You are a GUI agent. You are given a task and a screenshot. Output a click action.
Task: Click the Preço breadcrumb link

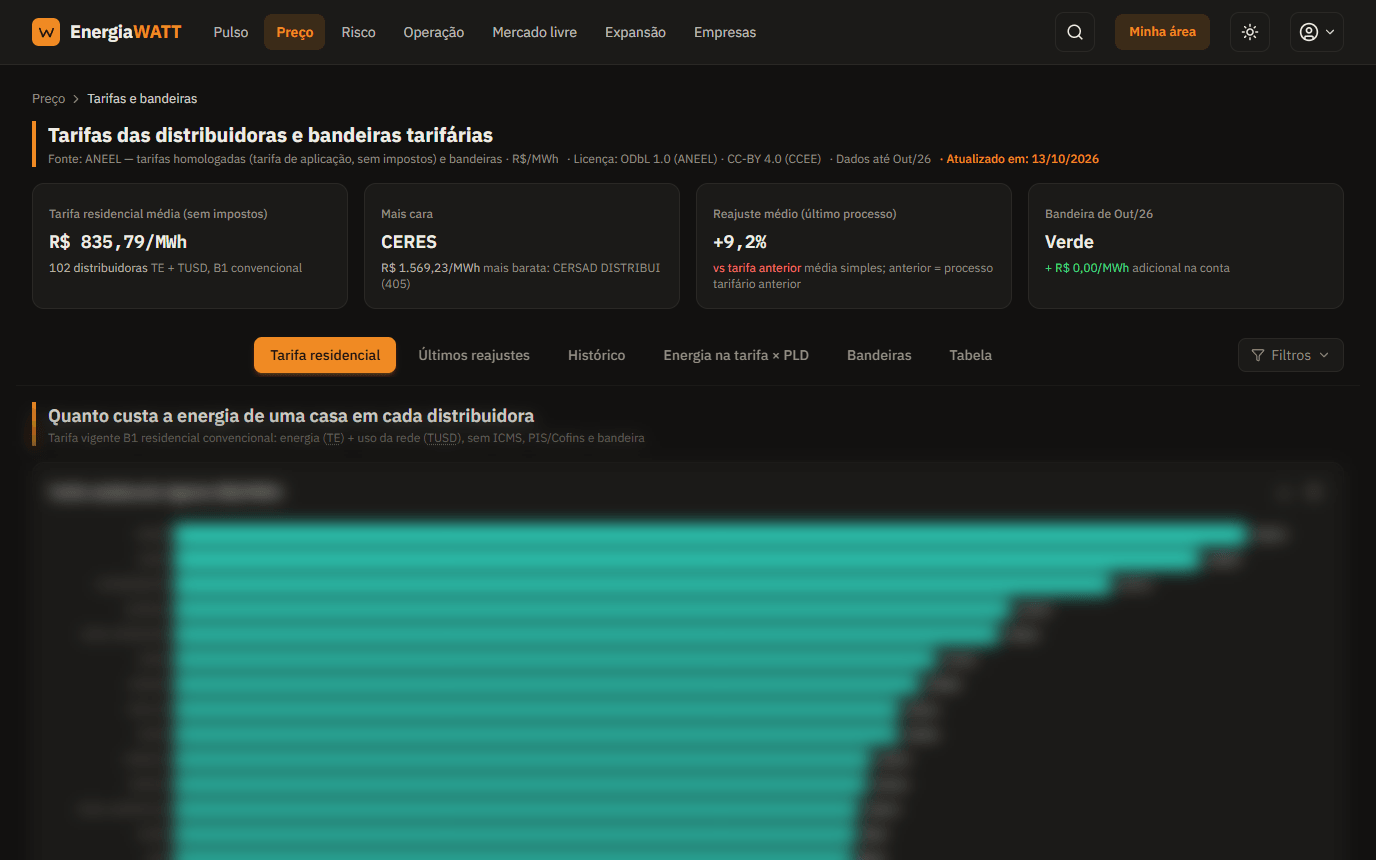coord(48,99)
